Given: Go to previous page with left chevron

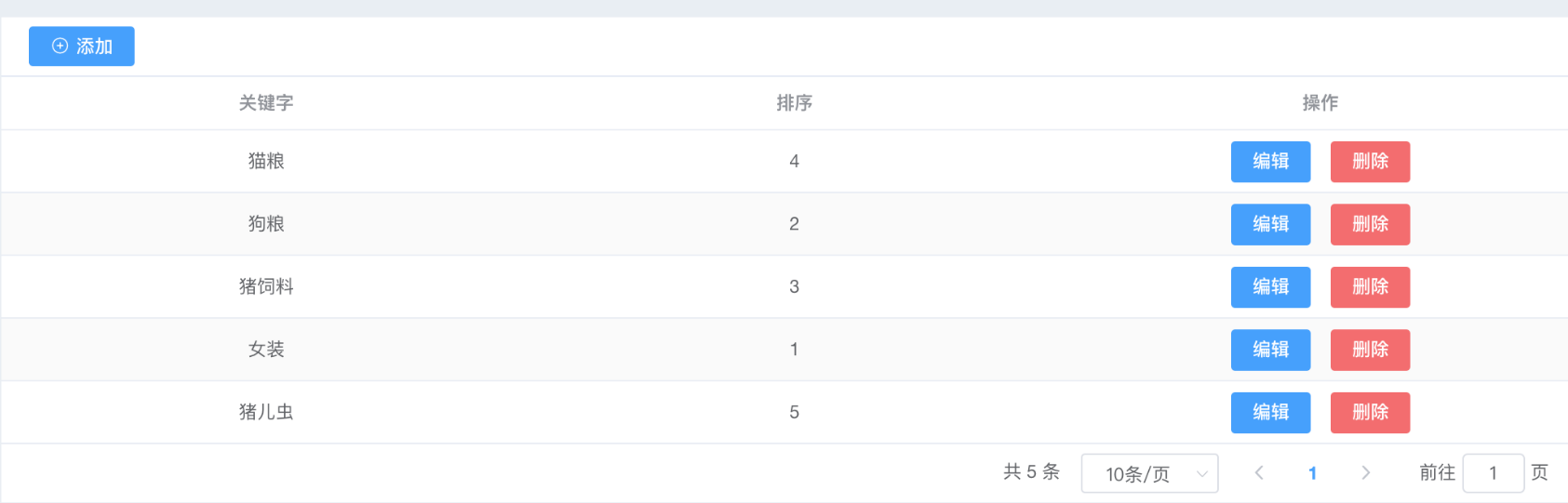Looking at the screenshot, I should [x=1259, y=473].
